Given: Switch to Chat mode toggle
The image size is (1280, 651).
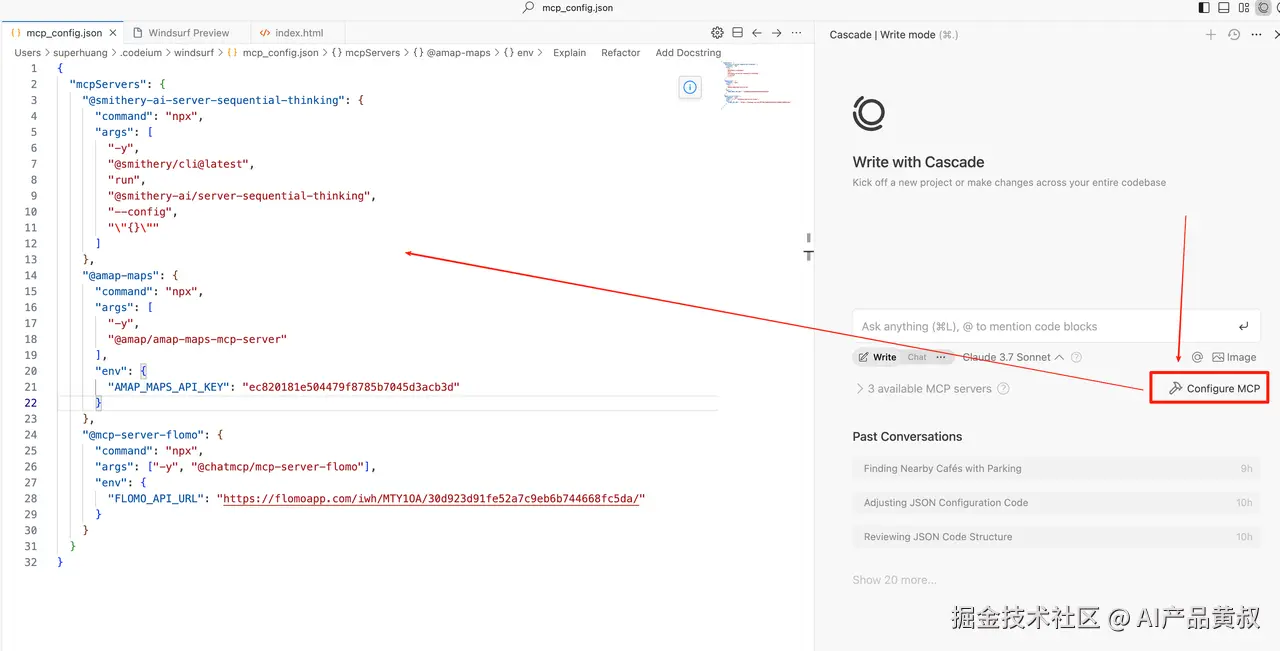Looking at the screenshot, I should [x=917, y=357].
